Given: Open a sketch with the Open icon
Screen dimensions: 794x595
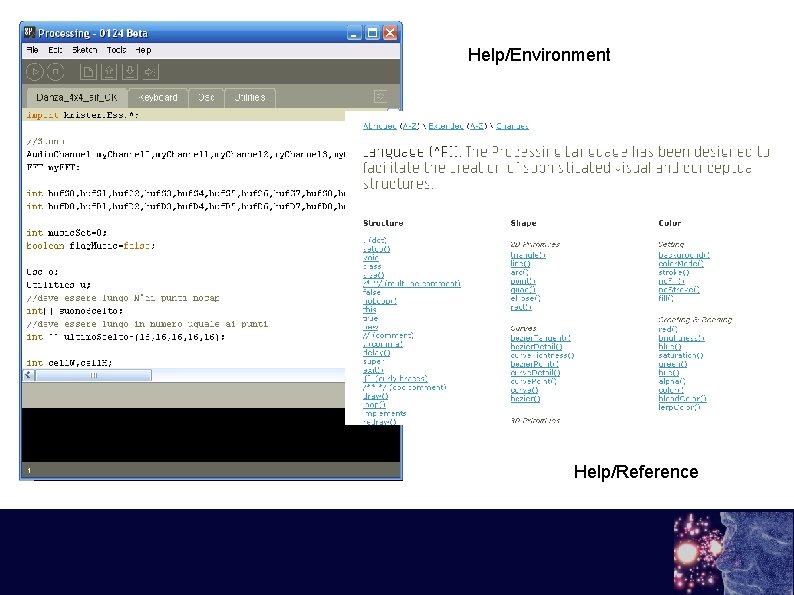Looking at the screenshot, I should [109, 72].
